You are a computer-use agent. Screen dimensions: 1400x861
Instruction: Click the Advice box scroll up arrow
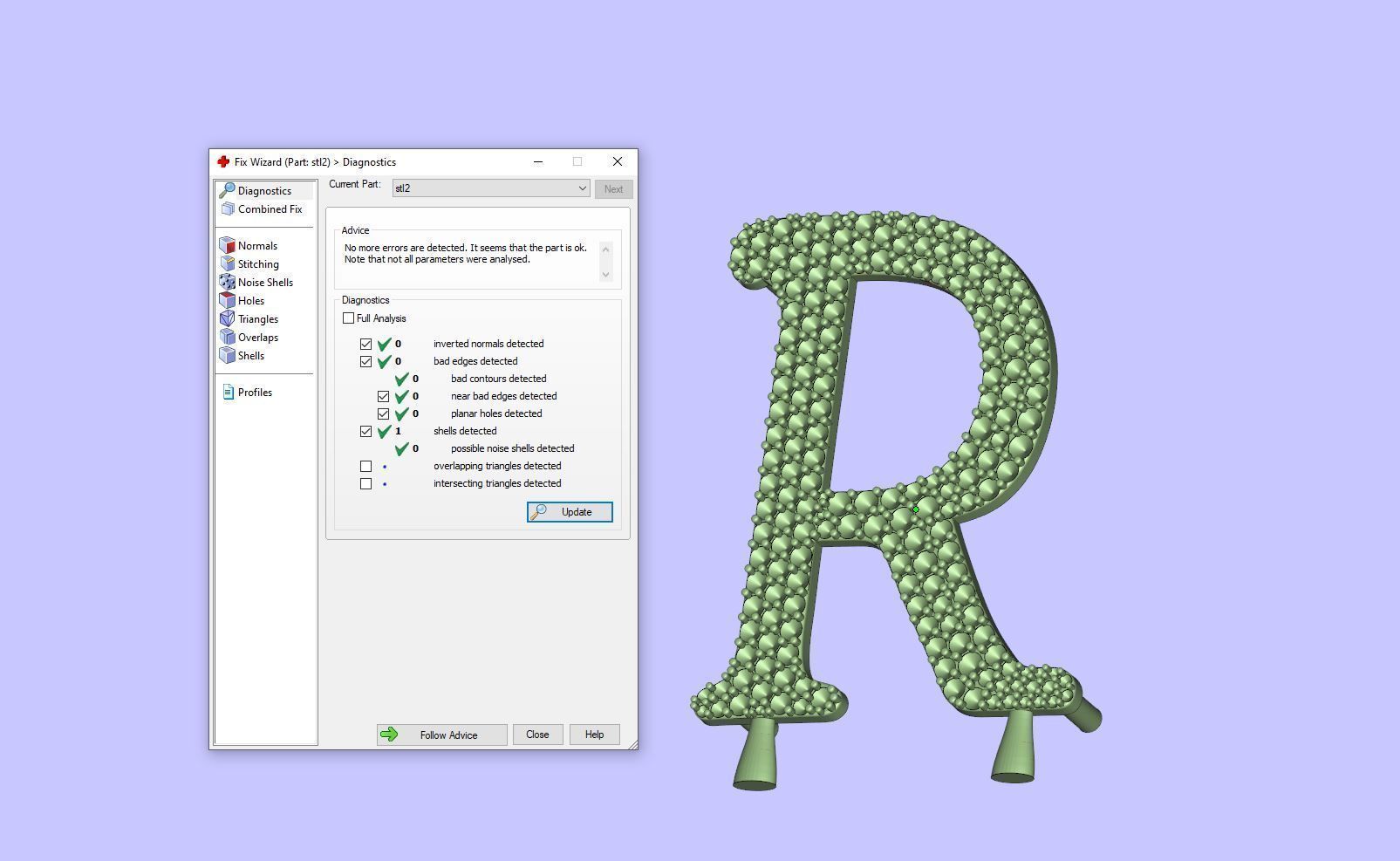pyautogui.click(x=606, y=249)
